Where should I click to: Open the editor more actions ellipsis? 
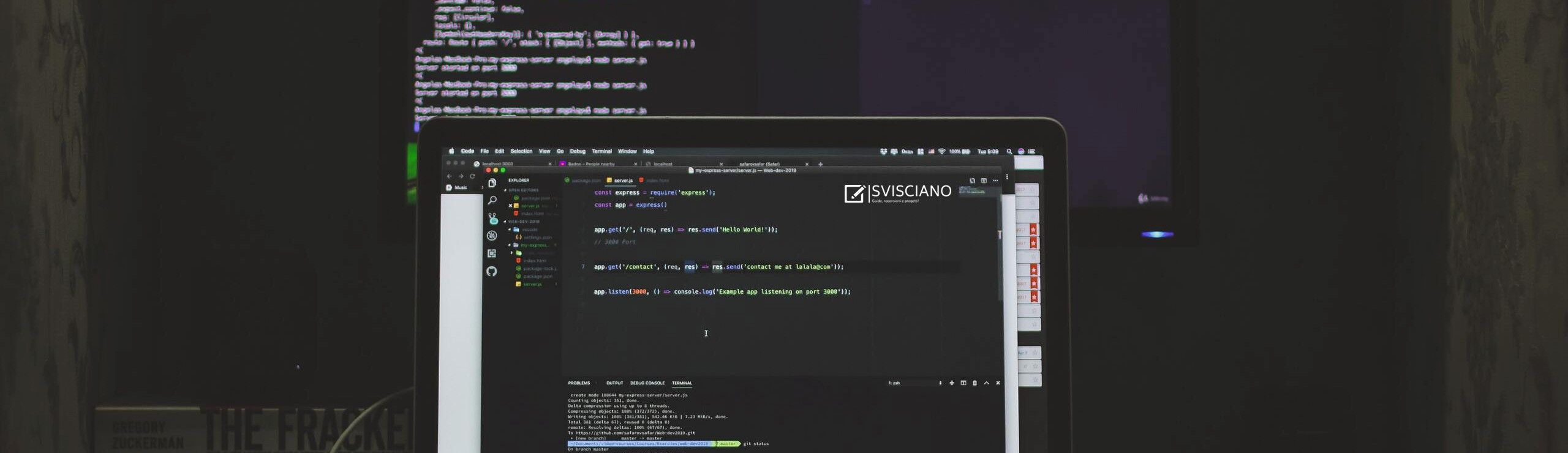995,181
